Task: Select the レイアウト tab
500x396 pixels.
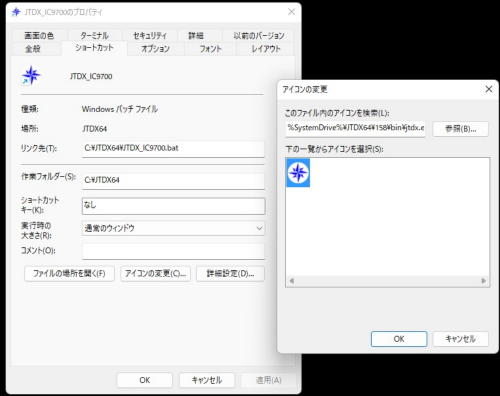Action: (x=266, y=49)
